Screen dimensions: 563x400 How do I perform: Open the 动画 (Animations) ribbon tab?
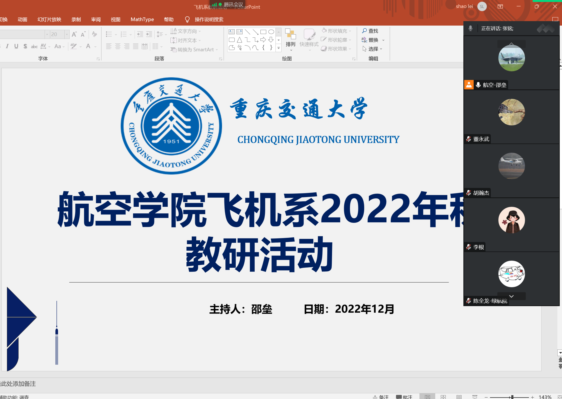pyautogui.click(x=22, y=19)
